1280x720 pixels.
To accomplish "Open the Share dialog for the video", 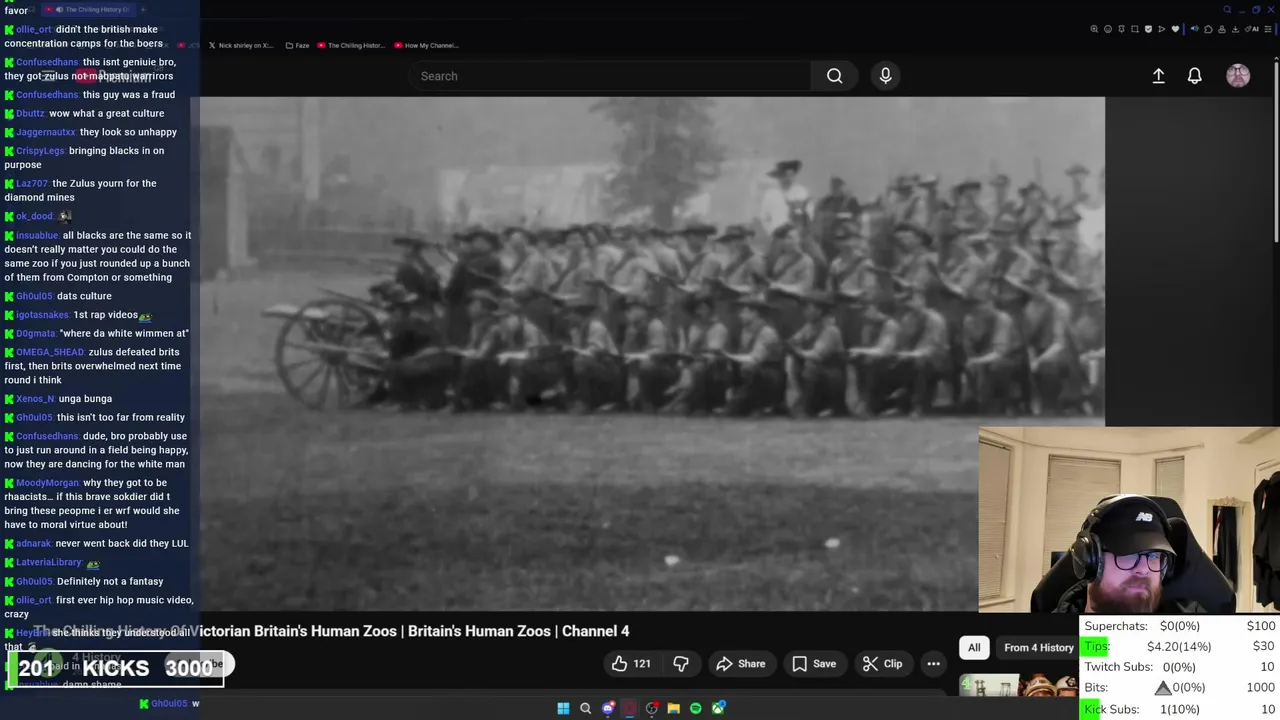I will click(x=741, y=664).
